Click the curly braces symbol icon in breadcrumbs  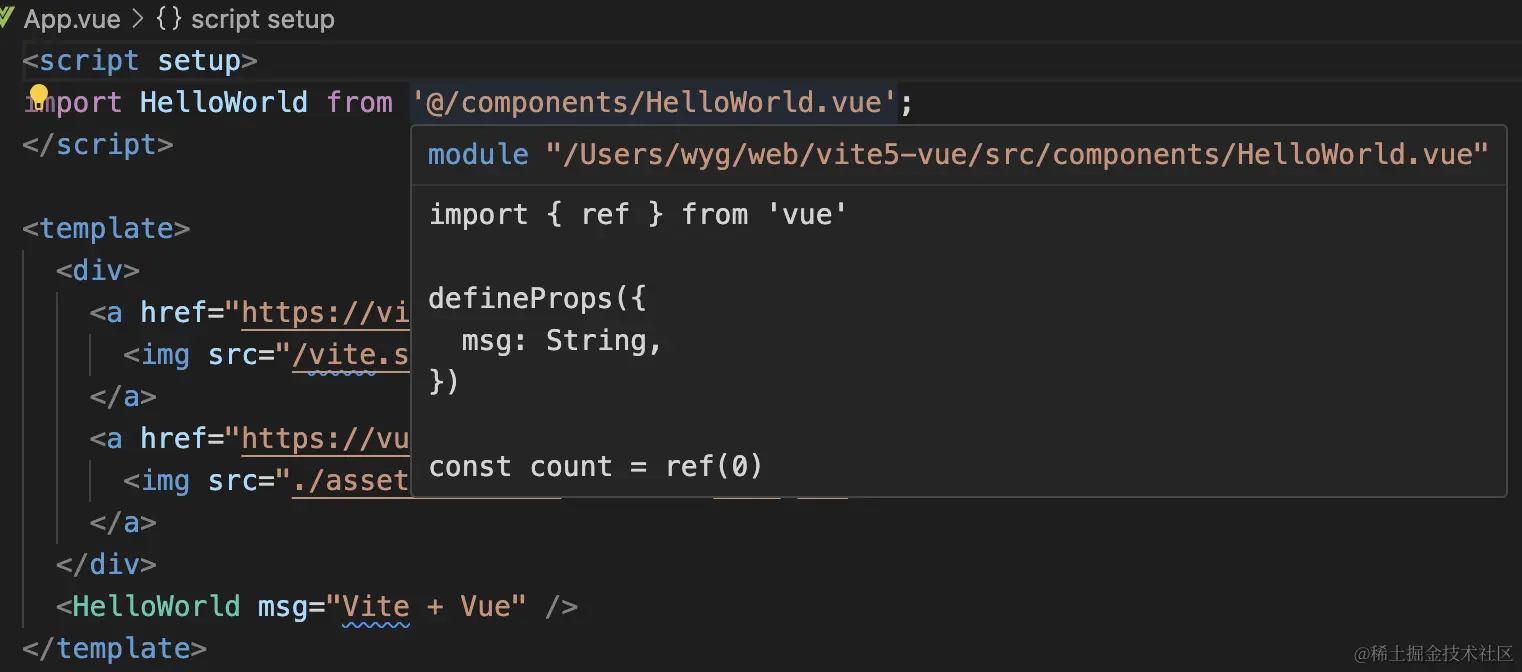(x=169, y=19)
